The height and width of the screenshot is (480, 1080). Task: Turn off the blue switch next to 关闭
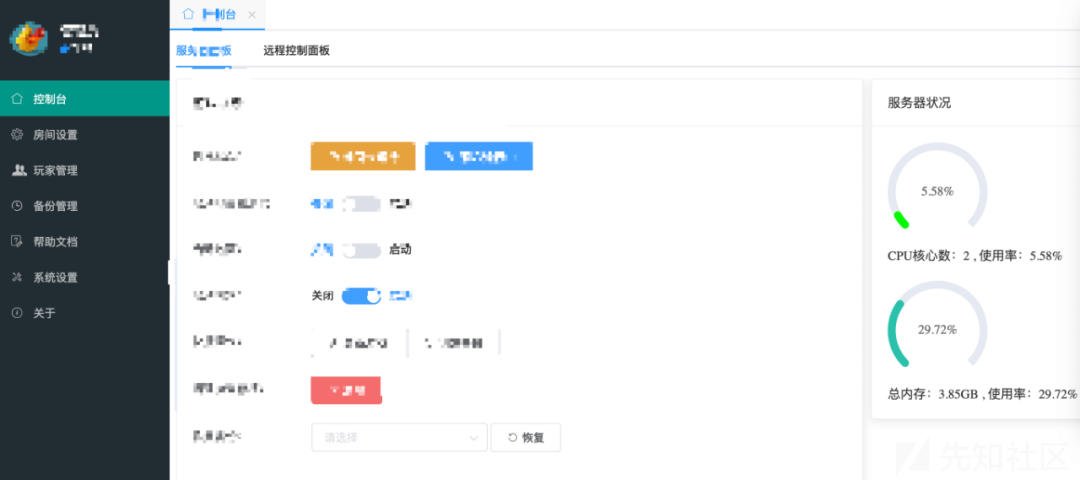tap(362, 296)
